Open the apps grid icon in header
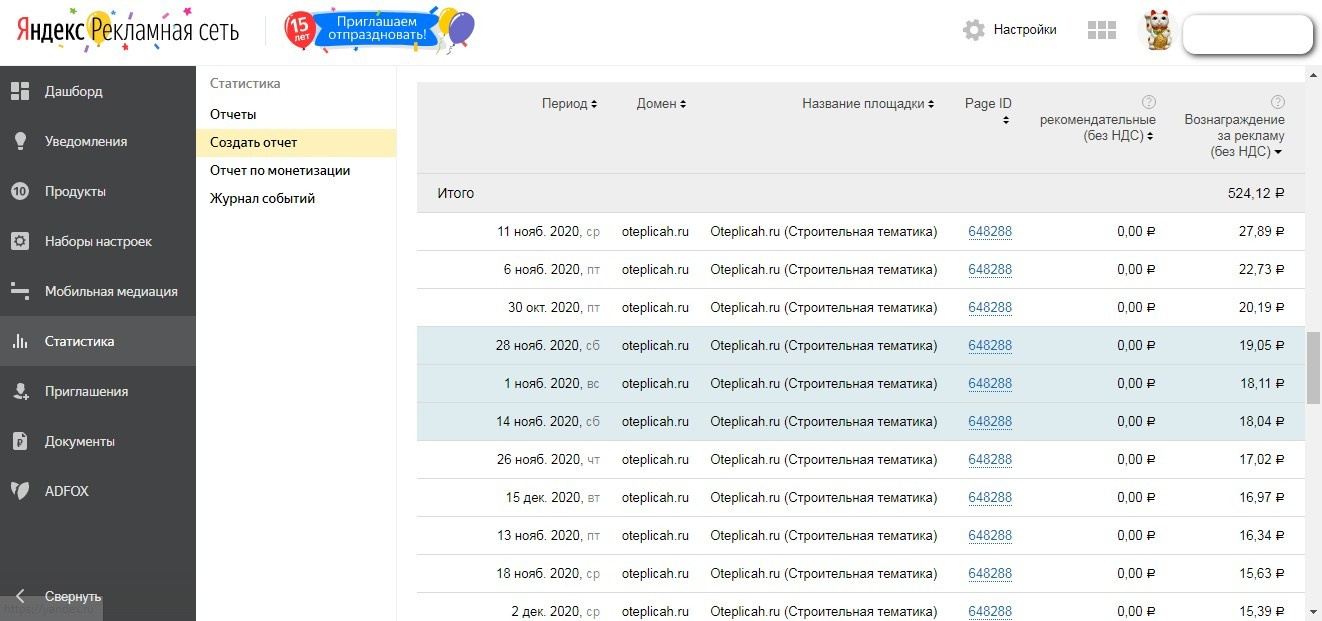The height and width of the screenshot is (621, 1322). pos(1101,30)
